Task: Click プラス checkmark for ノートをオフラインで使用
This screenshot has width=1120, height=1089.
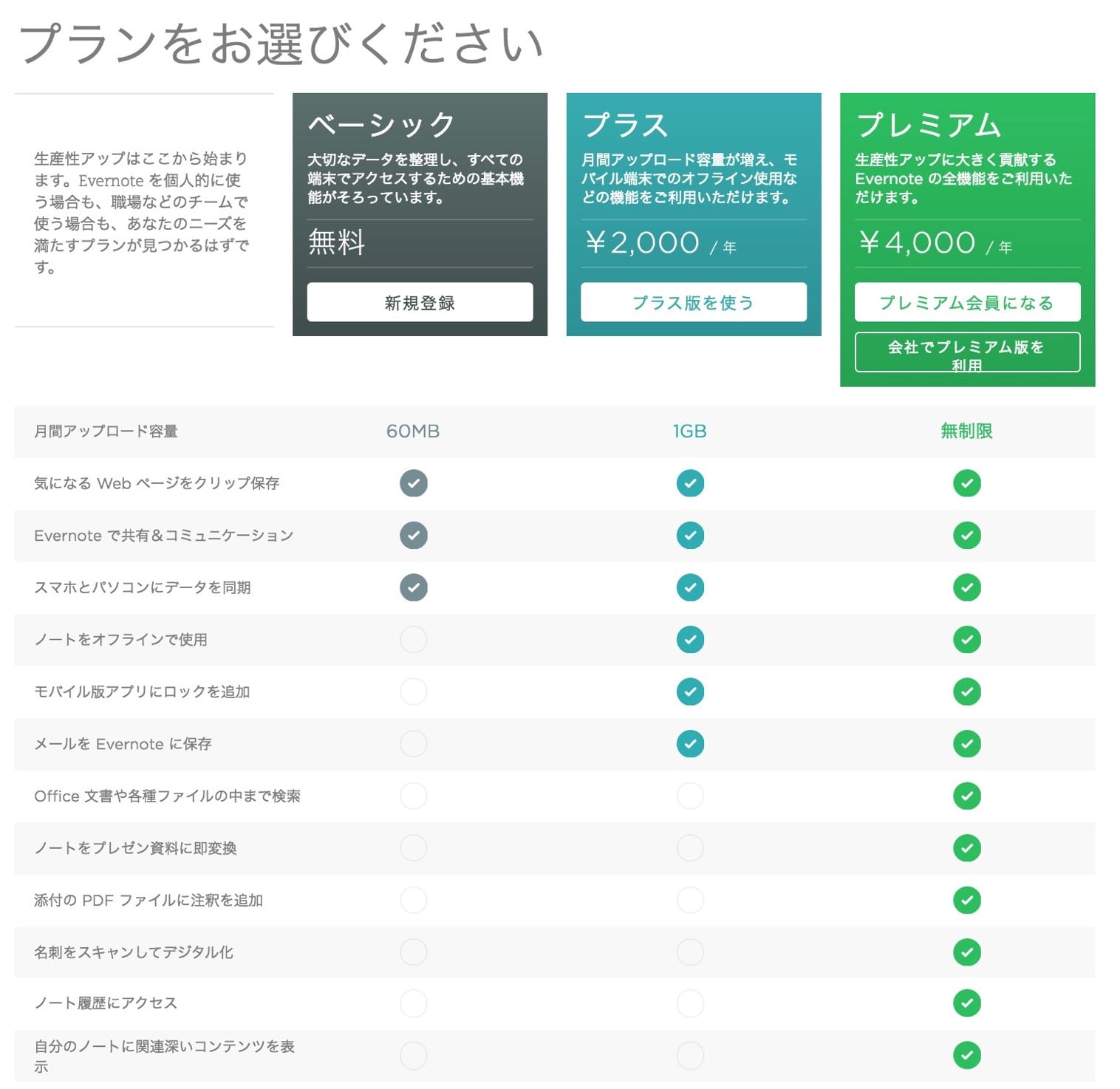Action: (x=690, y=640)
